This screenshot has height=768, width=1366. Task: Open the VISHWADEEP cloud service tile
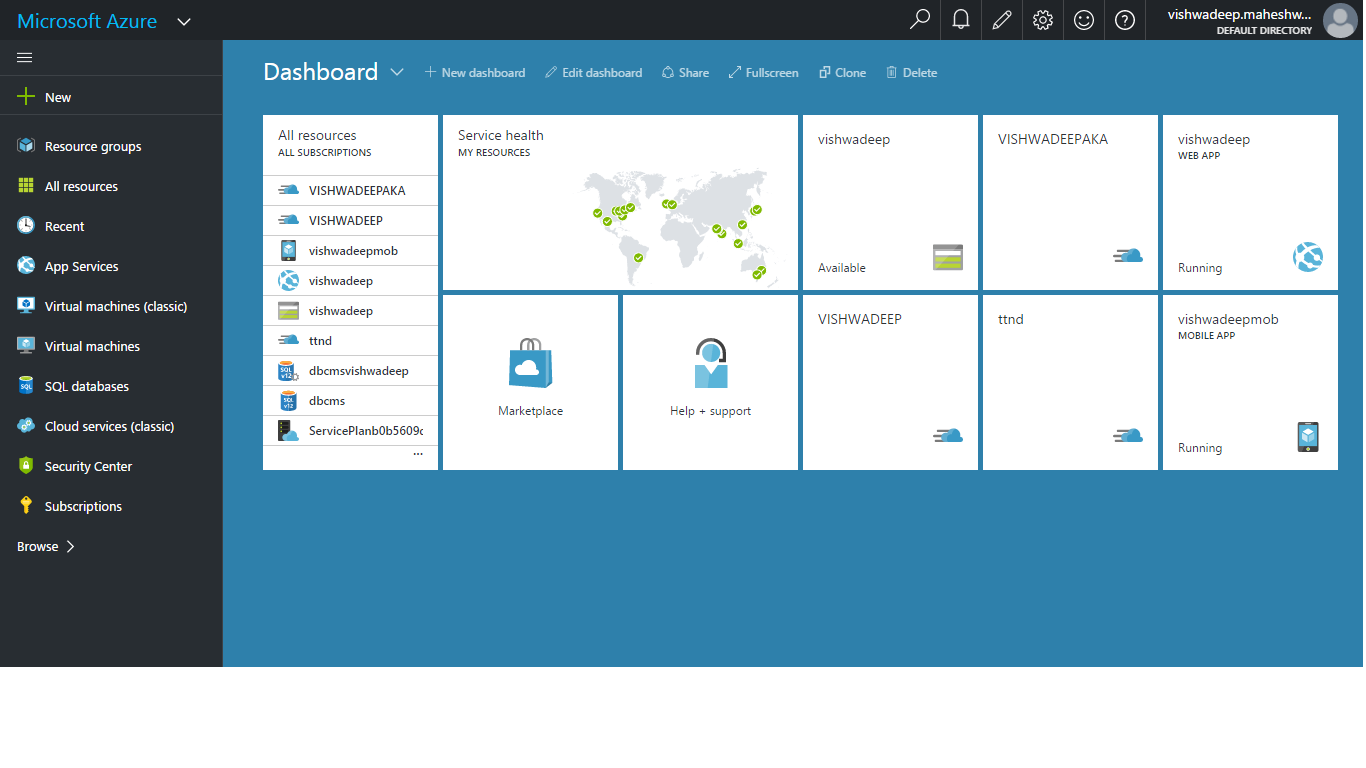click(x=890, y=382)
